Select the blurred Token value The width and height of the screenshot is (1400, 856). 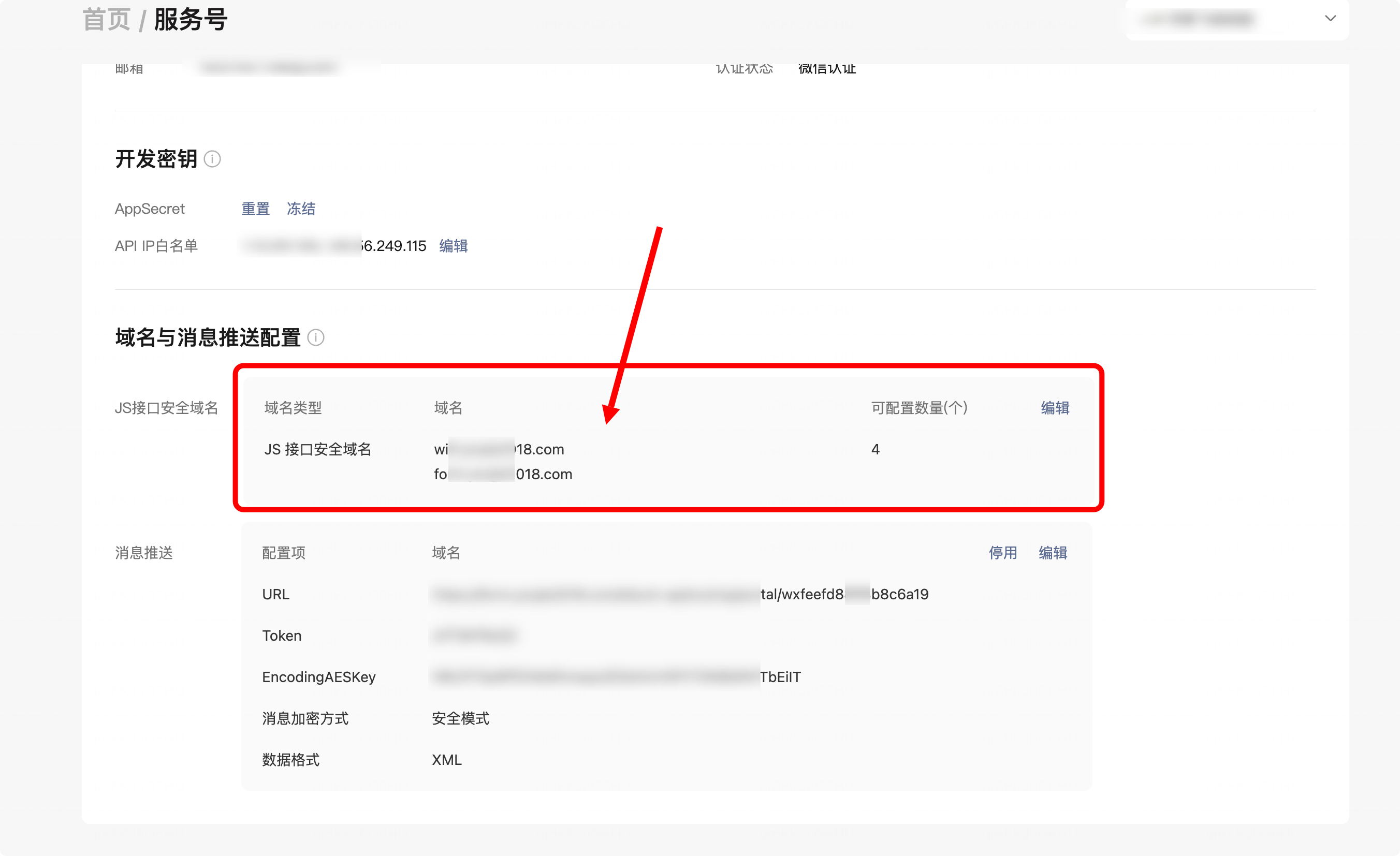coord(474,636)
